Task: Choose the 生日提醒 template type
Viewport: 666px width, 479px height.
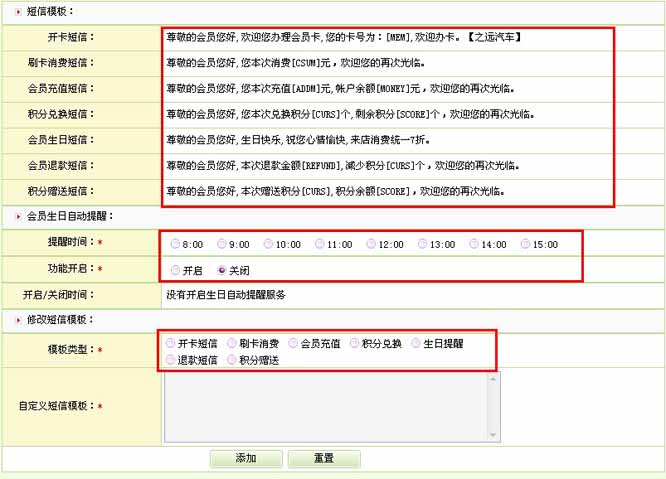Action: (x=417, y=343)
